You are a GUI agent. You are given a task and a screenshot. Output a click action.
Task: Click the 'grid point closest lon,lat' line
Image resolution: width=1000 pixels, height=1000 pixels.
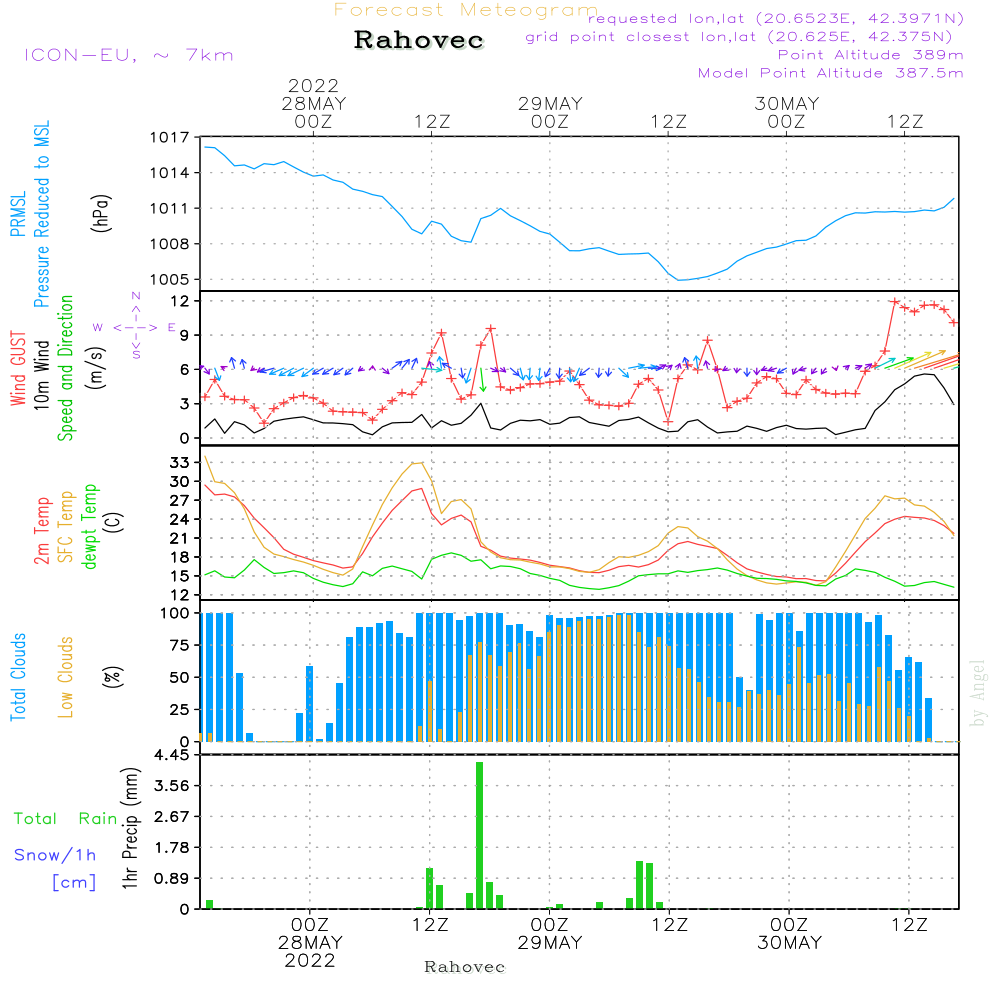pos(739,37)
